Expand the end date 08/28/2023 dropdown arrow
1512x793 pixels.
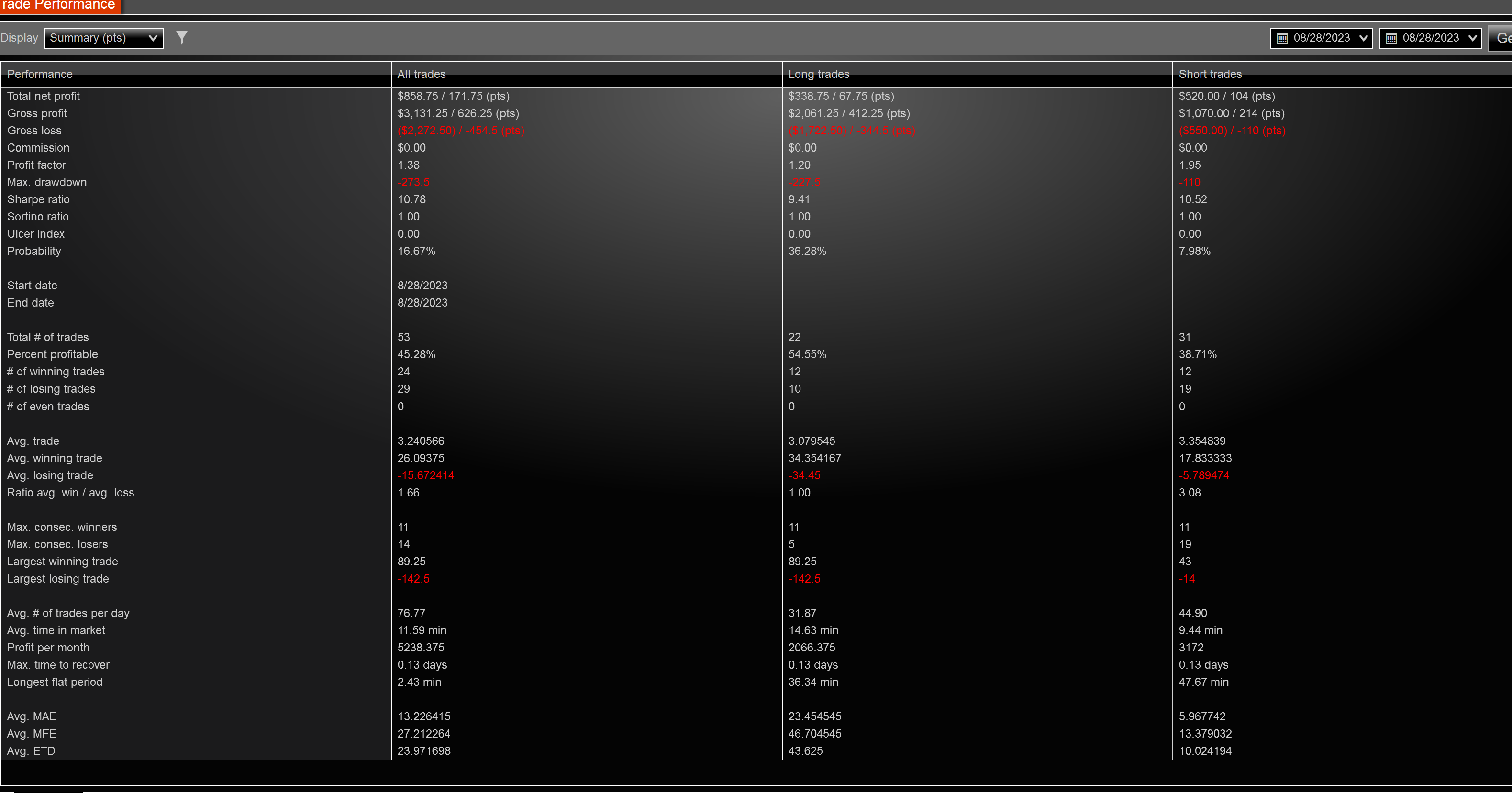click(x=1472, y=38)
